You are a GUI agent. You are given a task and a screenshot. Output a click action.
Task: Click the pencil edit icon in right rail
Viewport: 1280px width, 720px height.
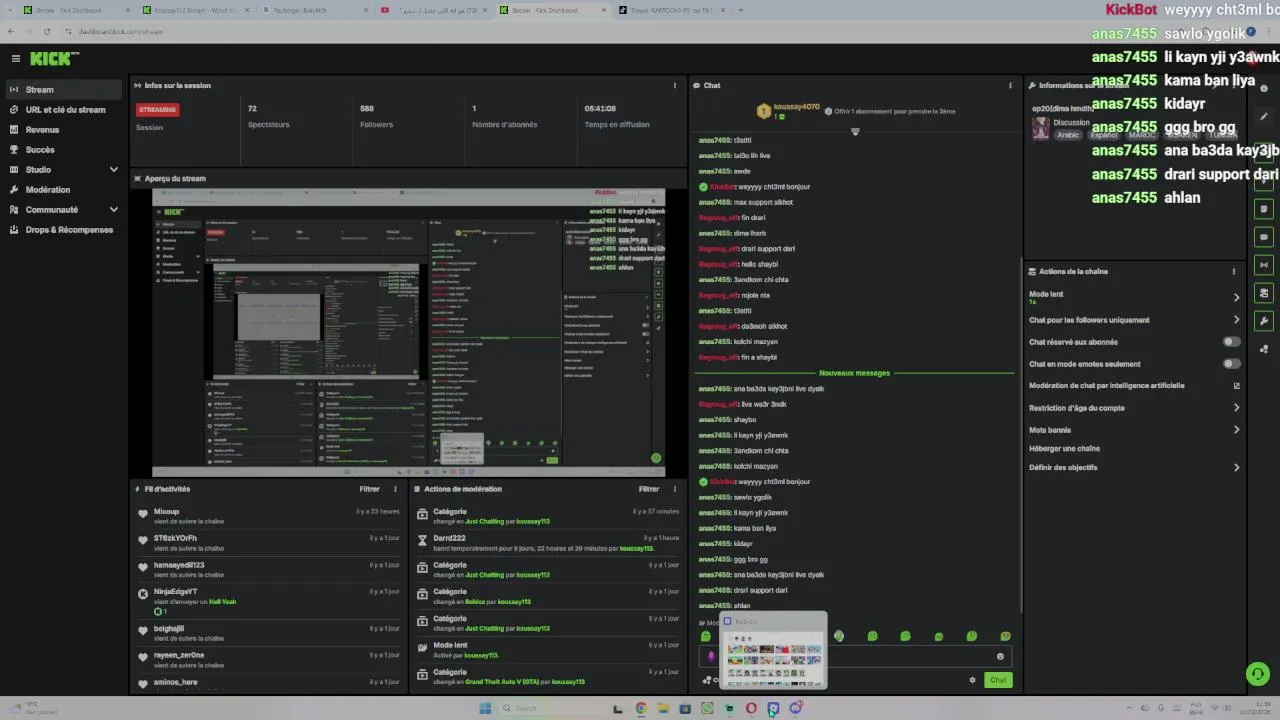point(1264,117)
